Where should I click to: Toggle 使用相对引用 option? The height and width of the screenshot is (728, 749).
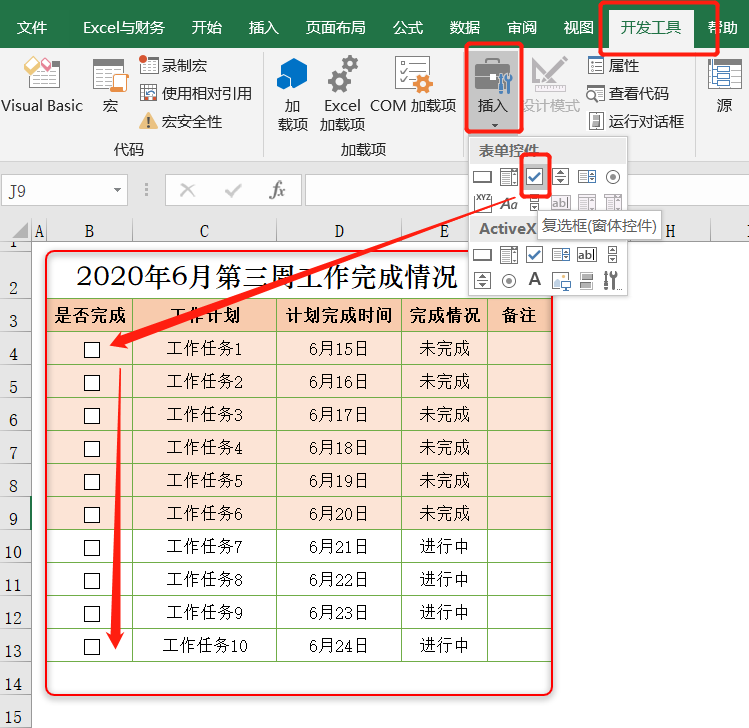(x=196, y=93)
